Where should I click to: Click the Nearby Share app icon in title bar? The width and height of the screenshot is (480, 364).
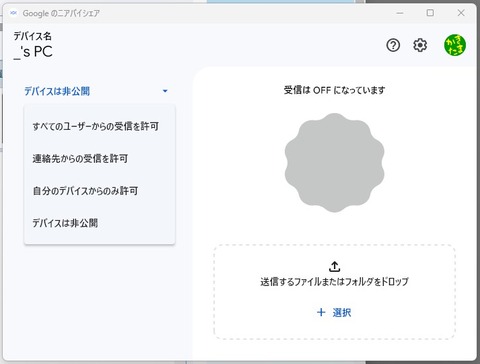13,13
